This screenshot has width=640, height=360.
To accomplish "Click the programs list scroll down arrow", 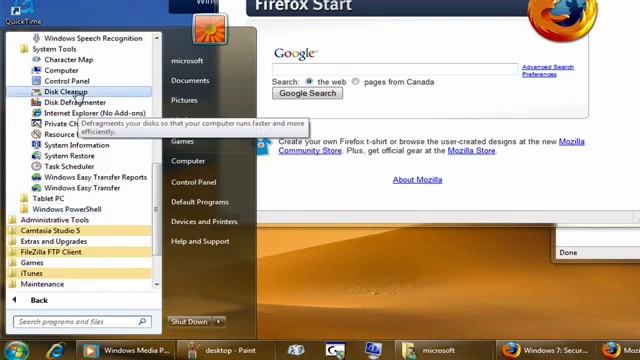I will 157,284.
